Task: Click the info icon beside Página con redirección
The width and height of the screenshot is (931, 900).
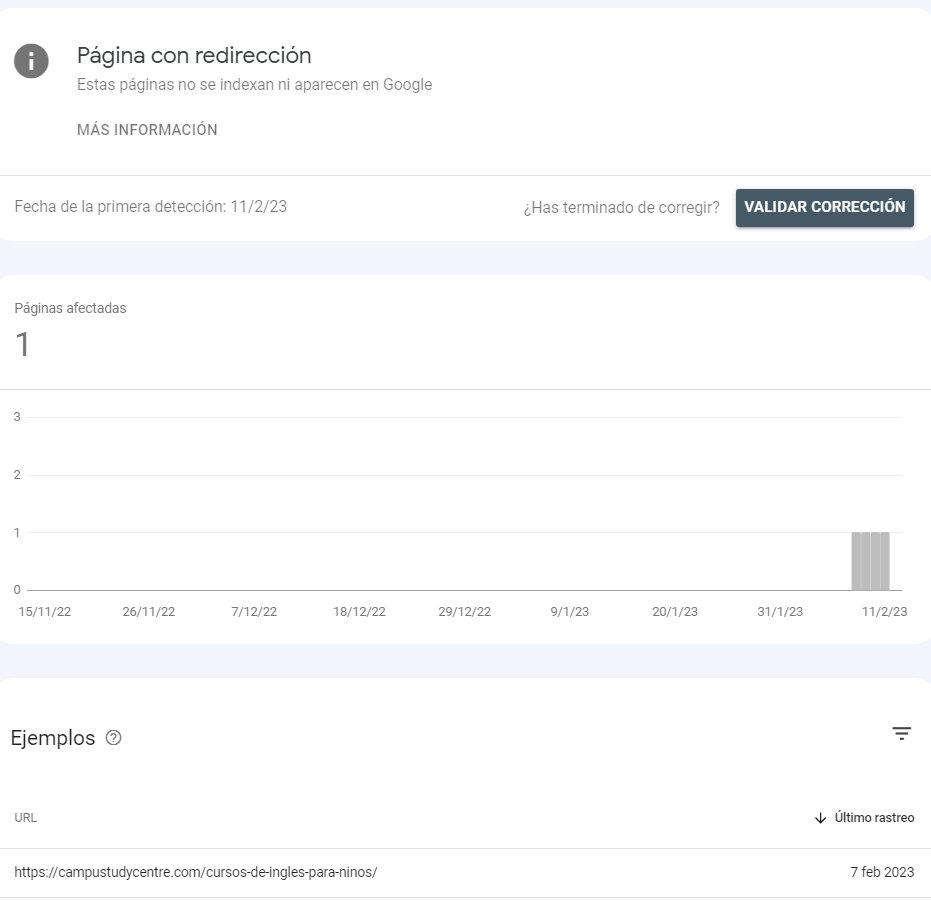Action: click(31, 61)
